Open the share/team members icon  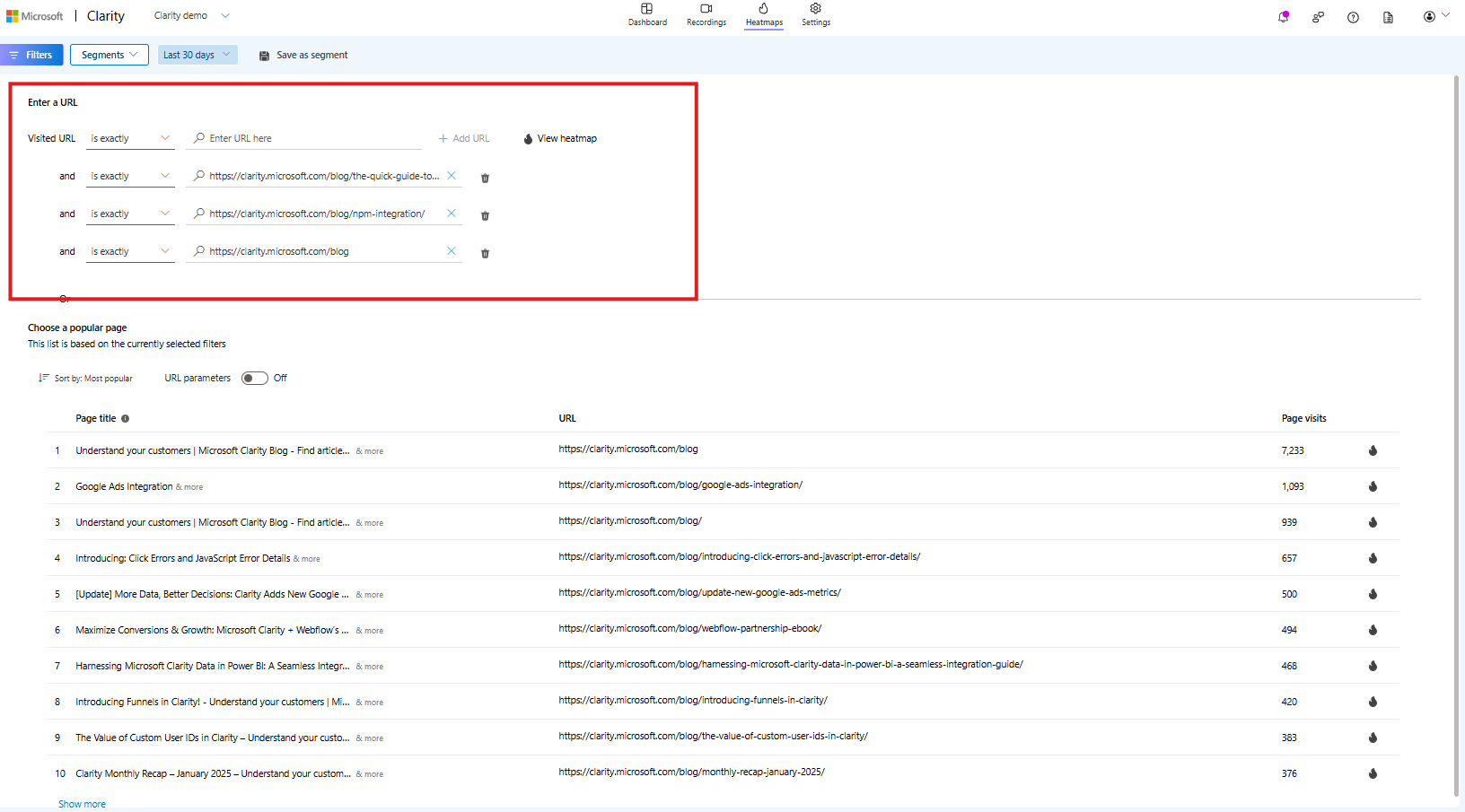1318,17
